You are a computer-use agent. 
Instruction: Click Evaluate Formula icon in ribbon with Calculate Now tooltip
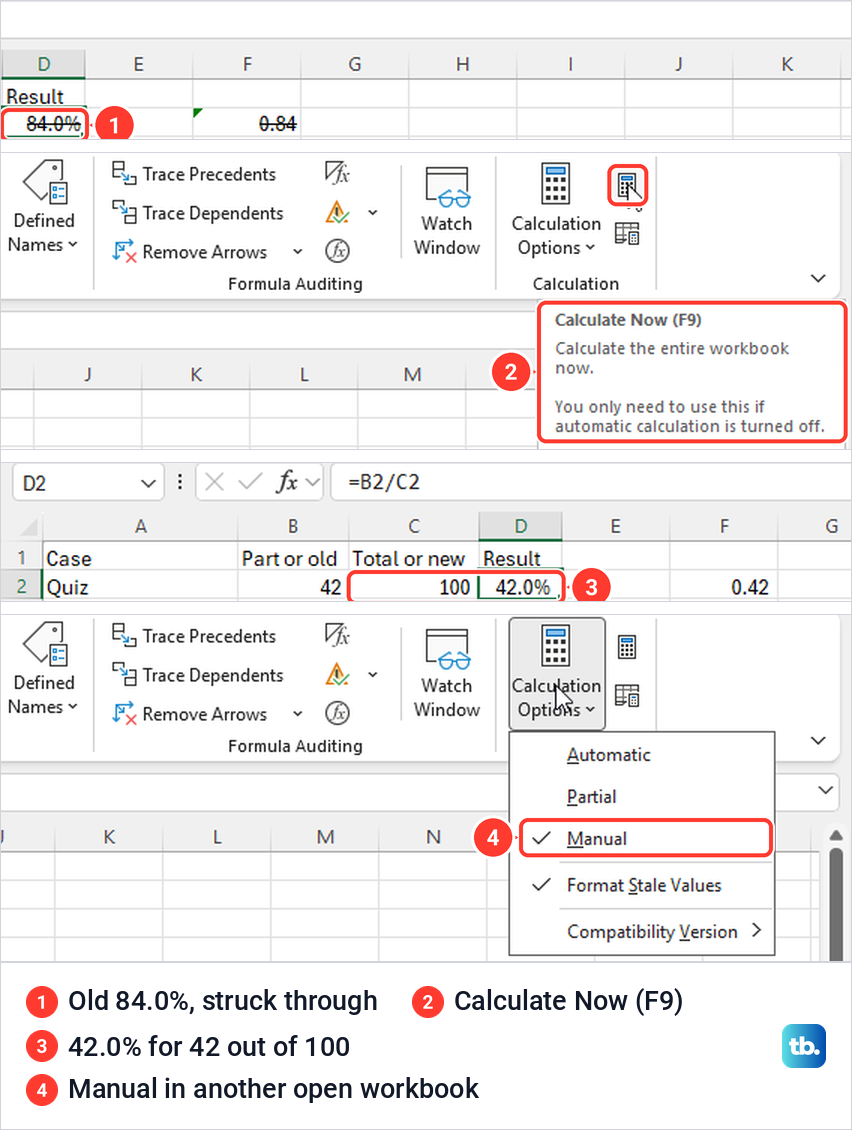337,251
